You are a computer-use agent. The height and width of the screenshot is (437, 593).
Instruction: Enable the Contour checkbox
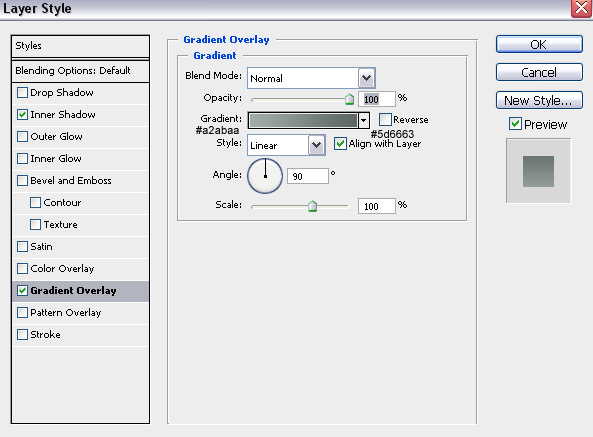(35, 203)
